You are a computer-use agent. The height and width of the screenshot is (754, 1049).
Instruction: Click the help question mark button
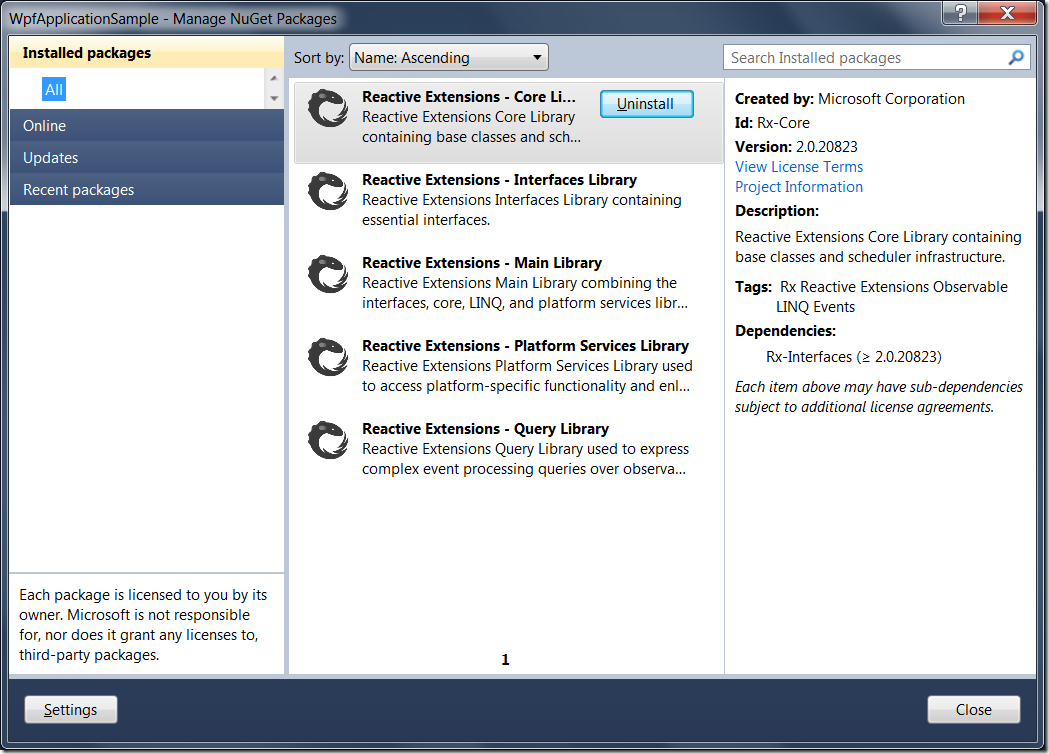pyautogui.click(x=960, y=13)
